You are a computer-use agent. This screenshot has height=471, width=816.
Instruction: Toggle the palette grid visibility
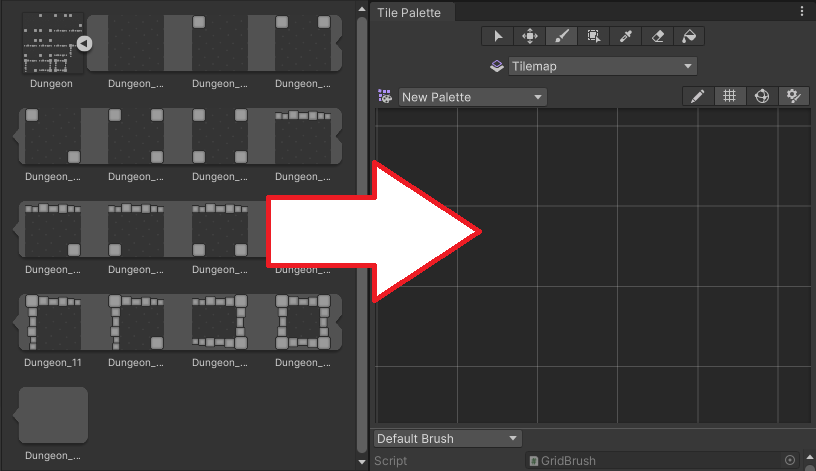pos(730,97)
